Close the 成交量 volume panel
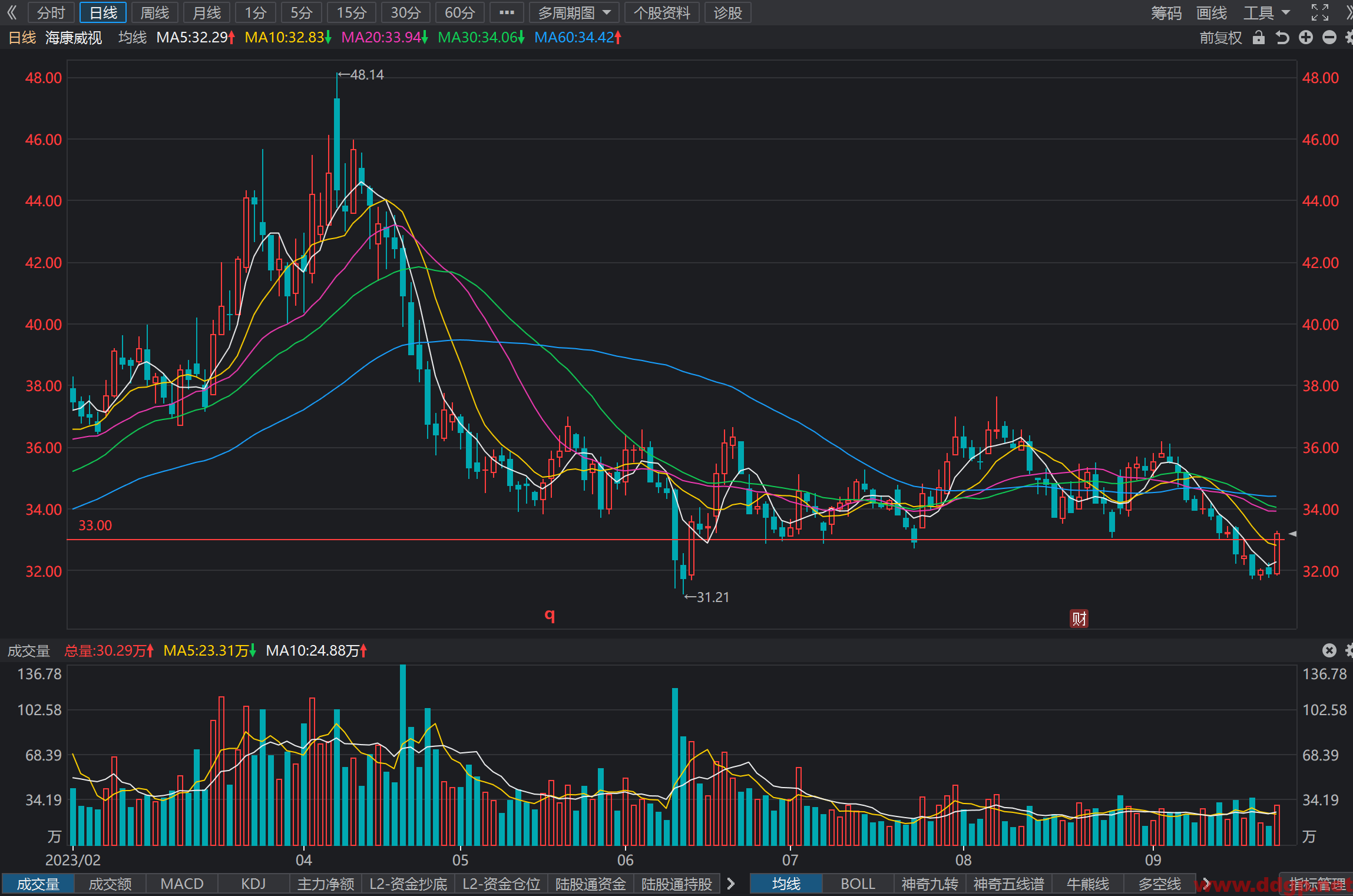The height and width of the screenshot is (896, 1353). (1329, 650)
